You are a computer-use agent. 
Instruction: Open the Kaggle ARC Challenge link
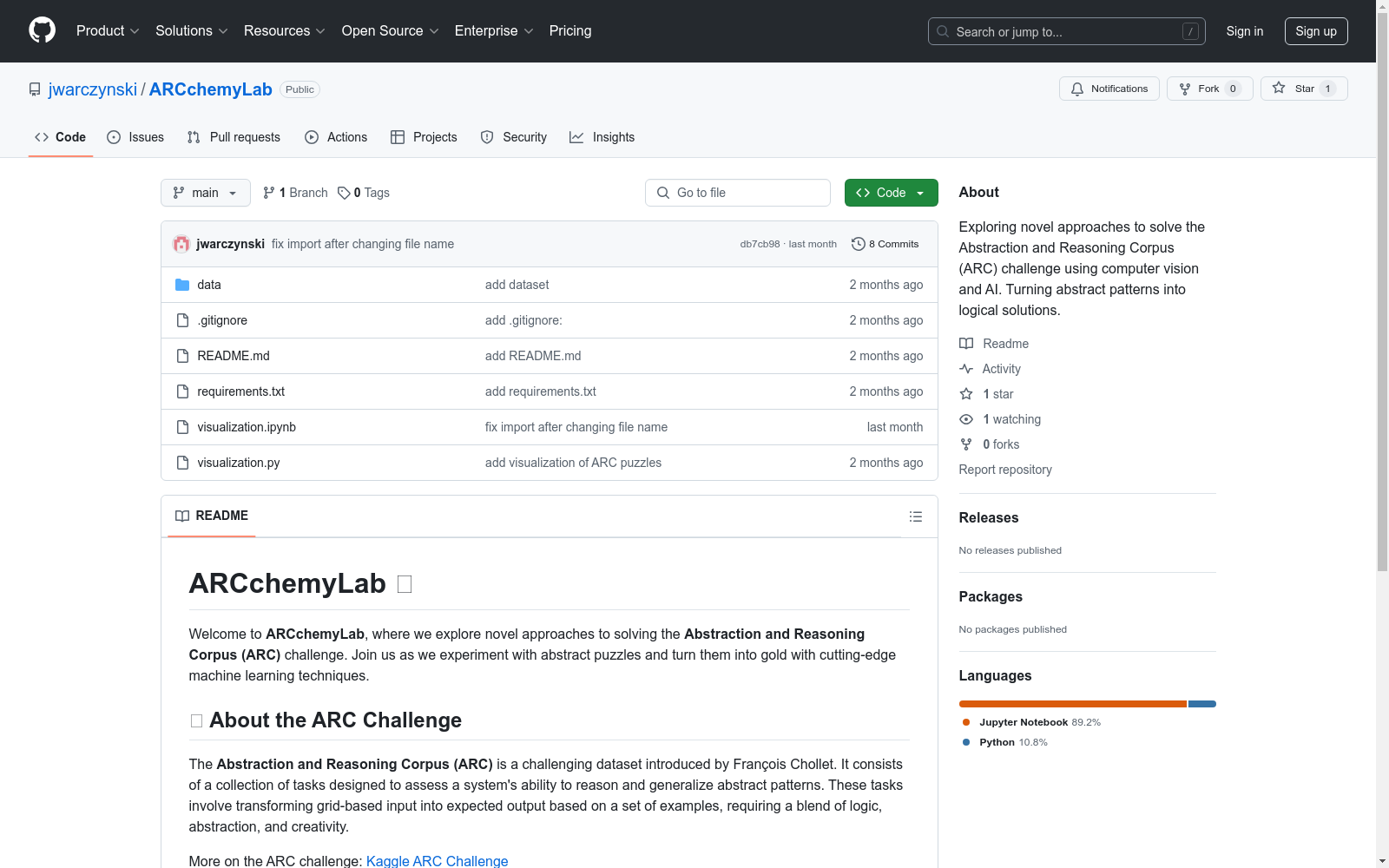click(437, 860)
